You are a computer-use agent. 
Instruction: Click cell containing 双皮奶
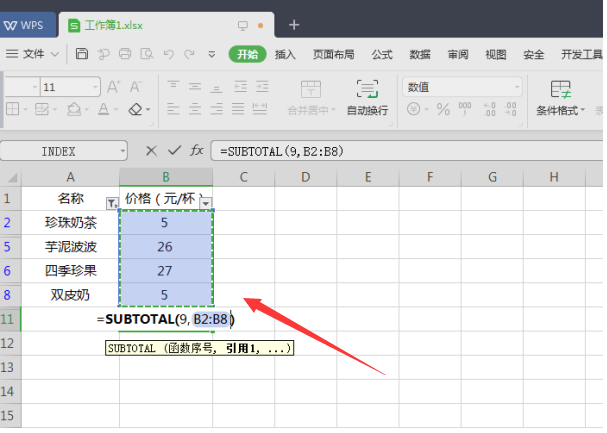tap(70, 295)
